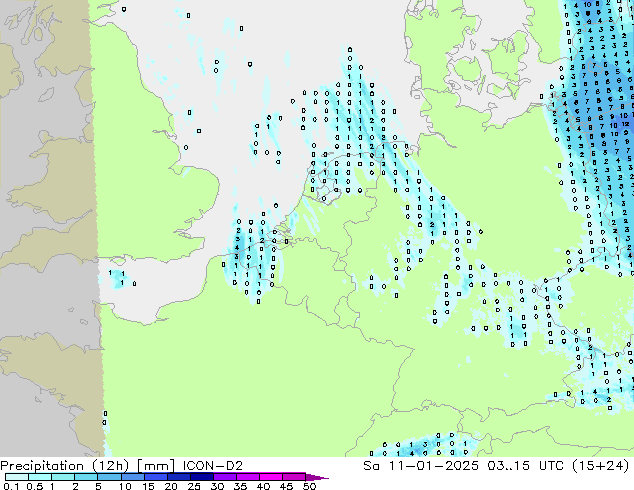634x490 pixels.
Task: Click the 1–2 mm legend color swatch
Action: point(63,477)
